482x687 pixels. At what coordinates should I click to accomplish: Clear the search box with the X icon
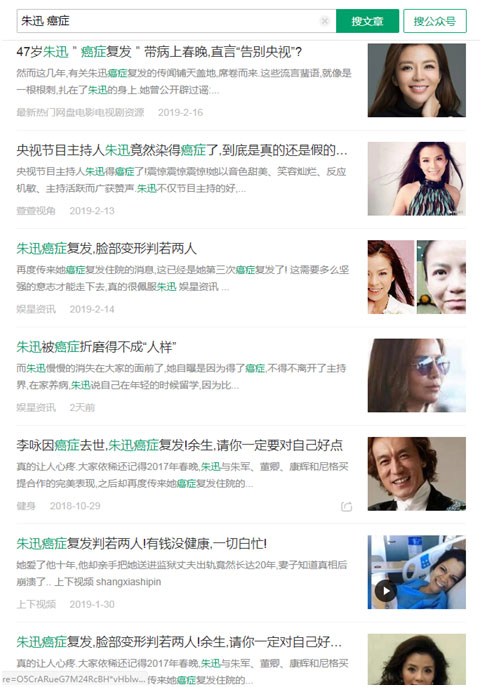(324, 21)
